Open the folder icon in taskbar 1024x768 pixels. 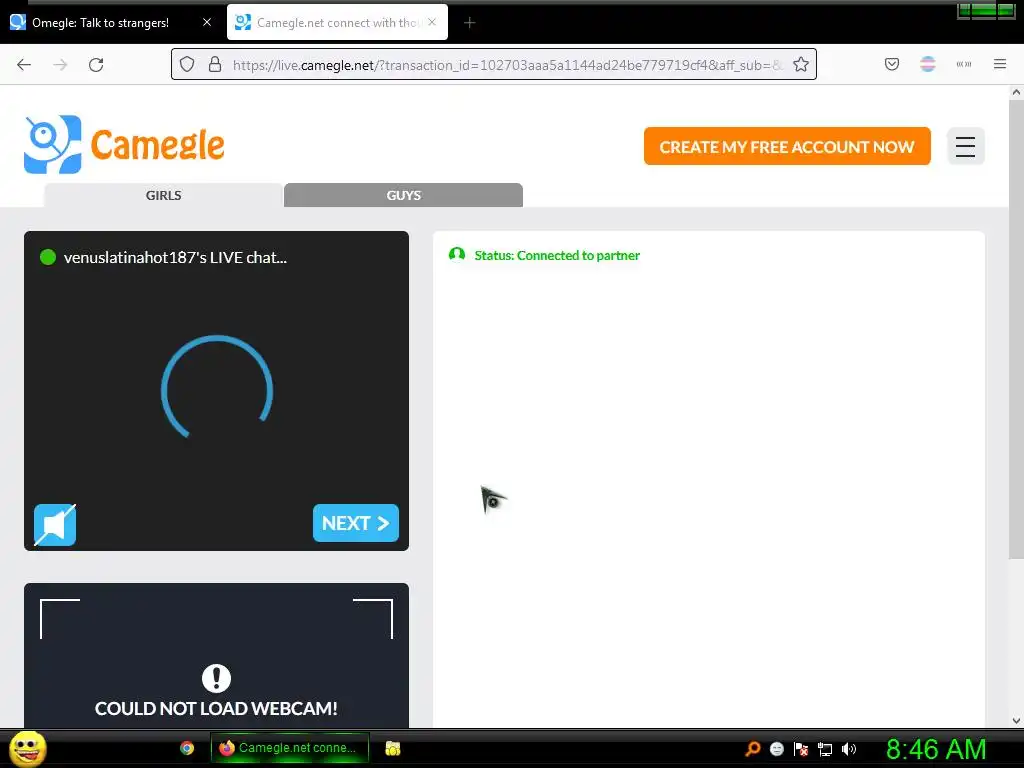click(x=392, y=748)
